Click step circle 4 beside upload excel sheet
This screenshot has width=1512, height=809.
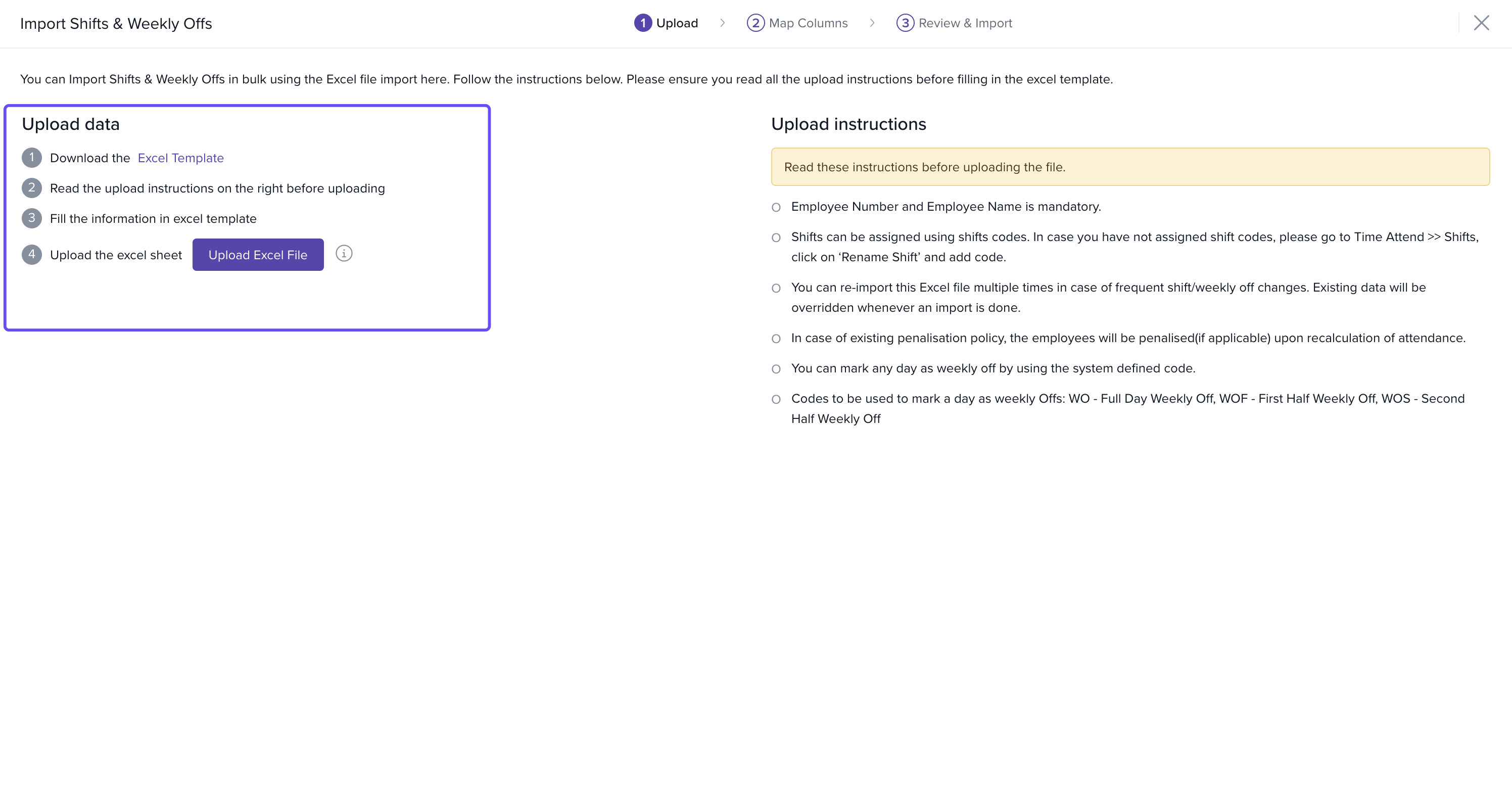pyautogui.click(x=32, y=254)
